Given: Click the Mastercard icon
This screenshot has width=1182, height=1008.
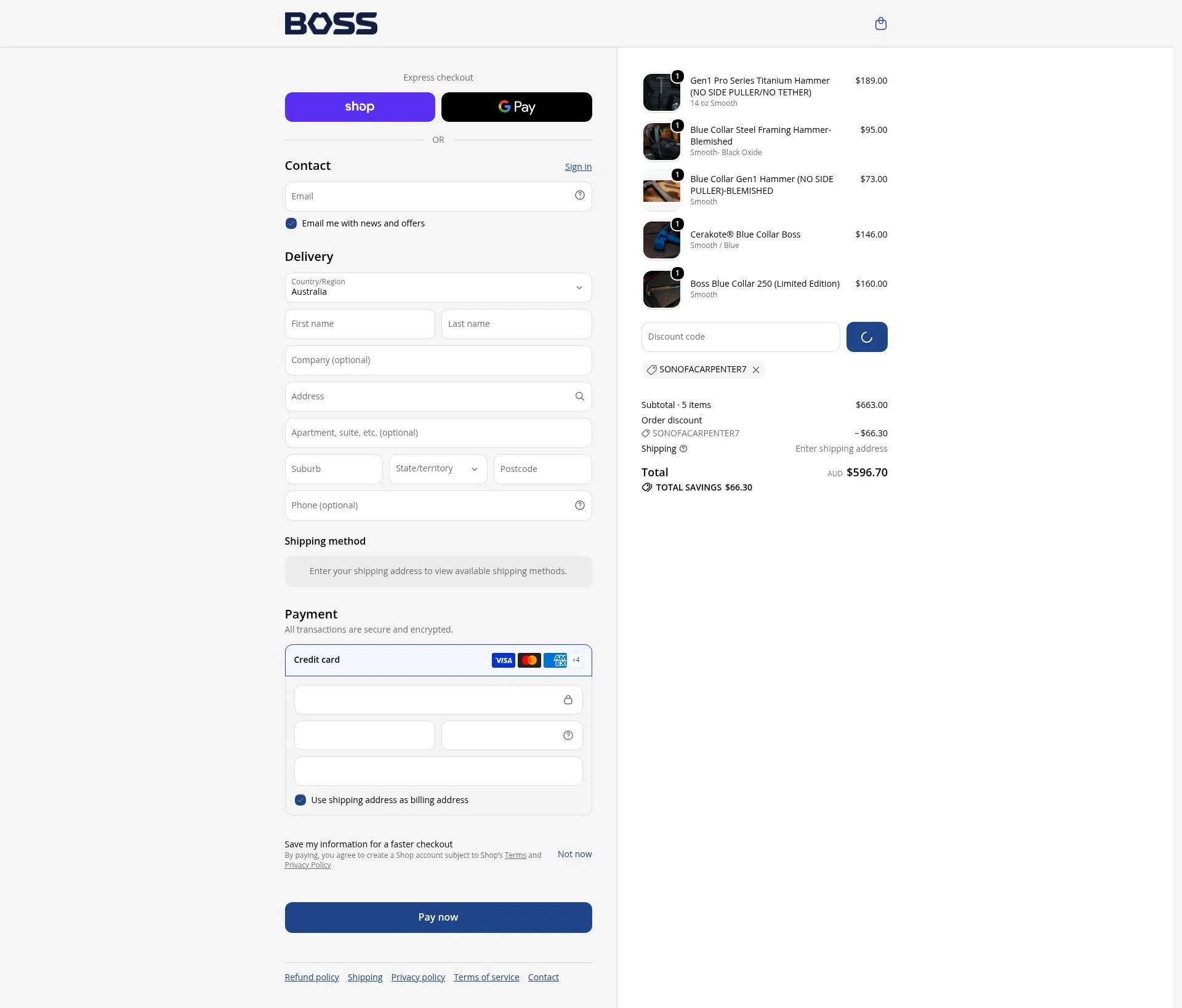Looking at the screenshot, I should pos(529,660).
